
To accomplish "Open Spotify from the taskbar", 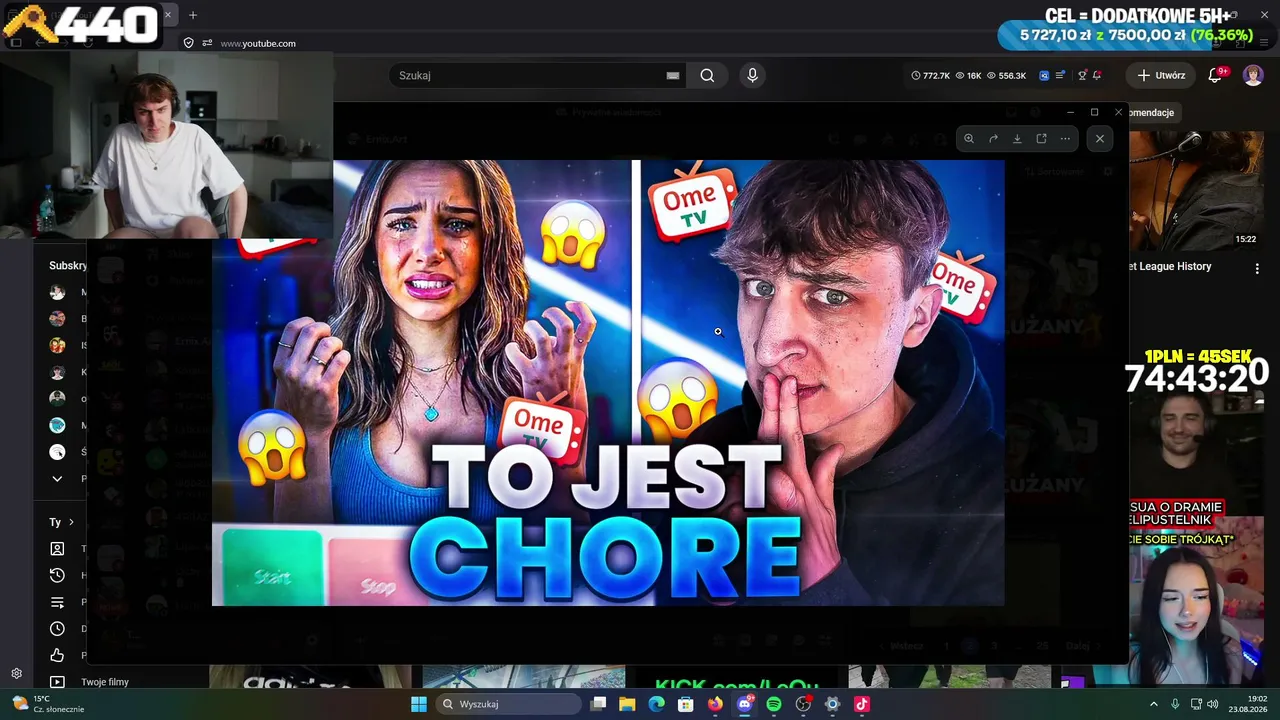I will (773, 704).
